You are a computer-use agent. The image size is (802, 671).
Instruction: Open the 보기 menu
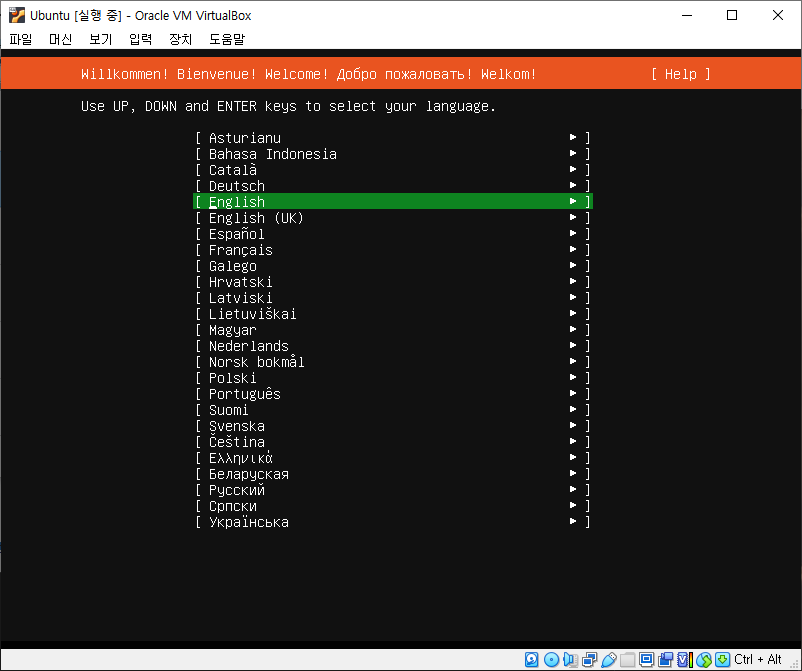[101, 39]
